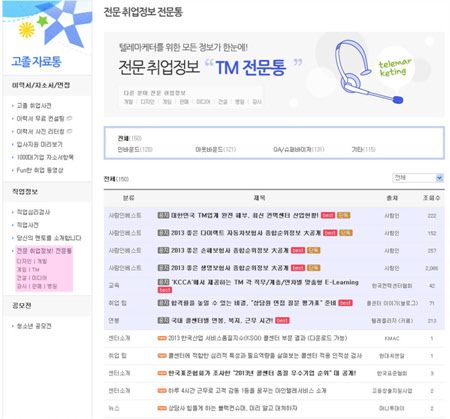Open the article 2013 좋은 손해보험사 종합순위정보
The image size is (450, 419).
[230, 250]
